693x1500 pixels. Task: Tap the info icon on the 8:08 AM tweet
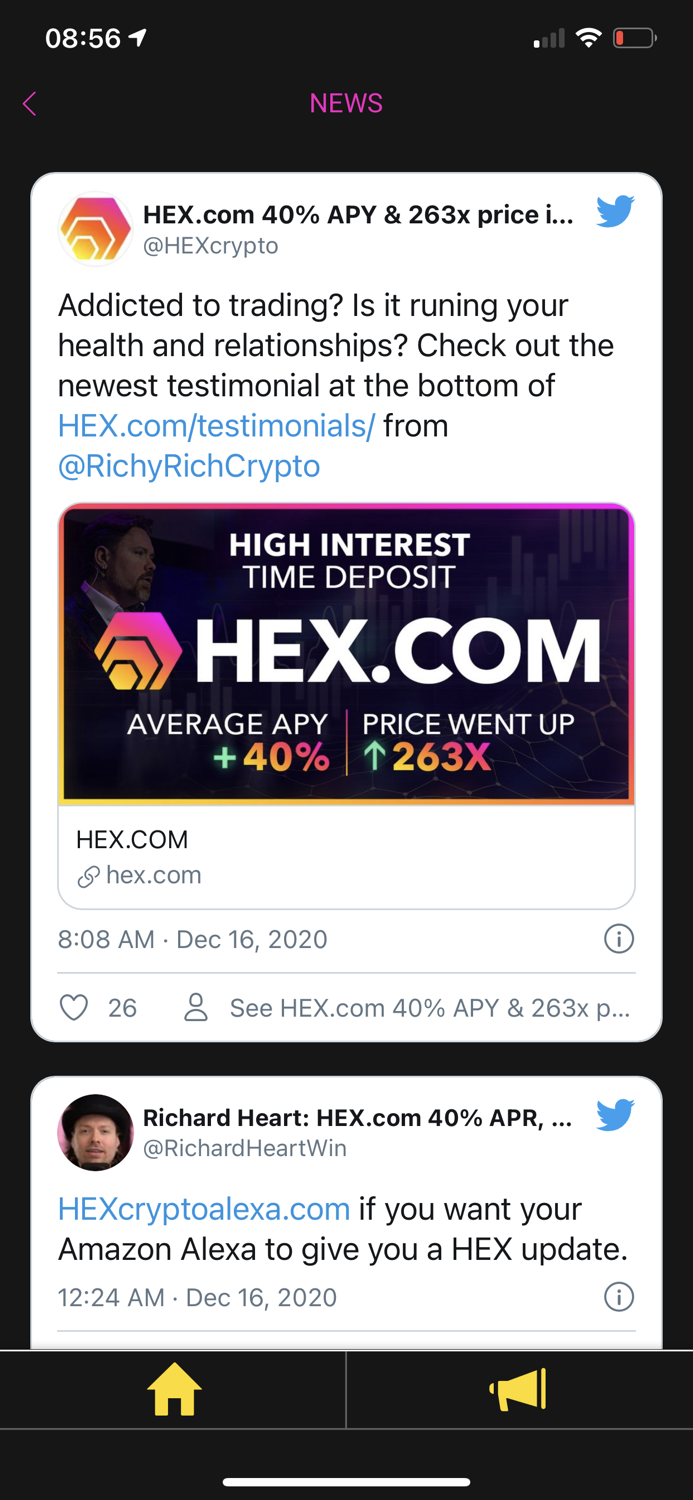pyautogui.click(x=619, y=939)
